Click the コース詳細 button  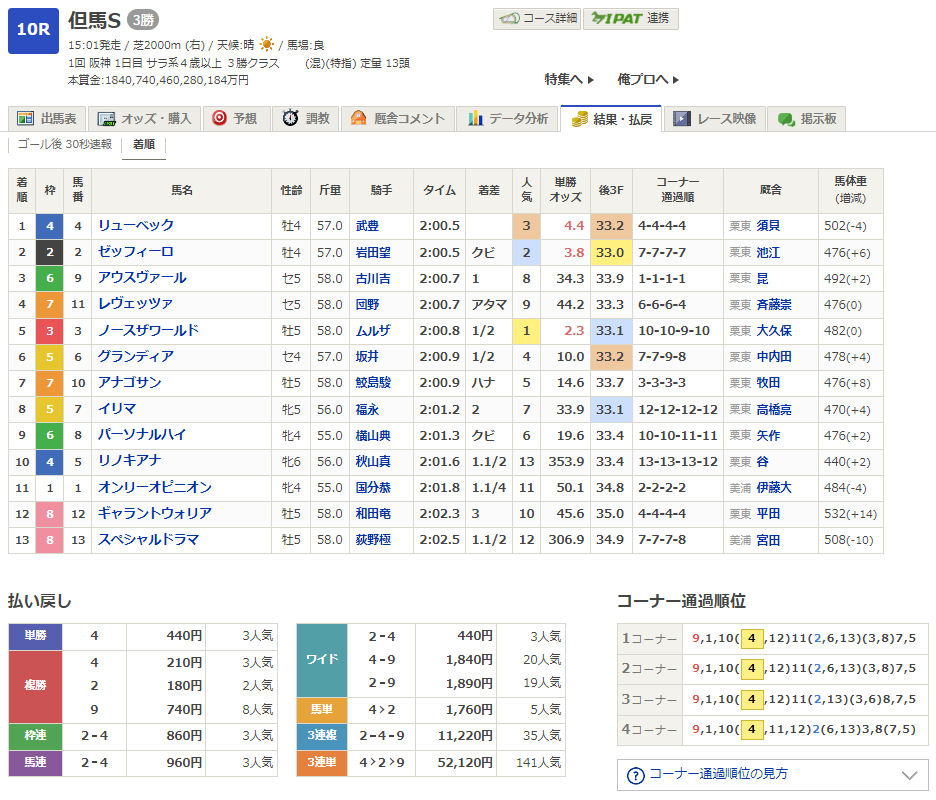536,18
